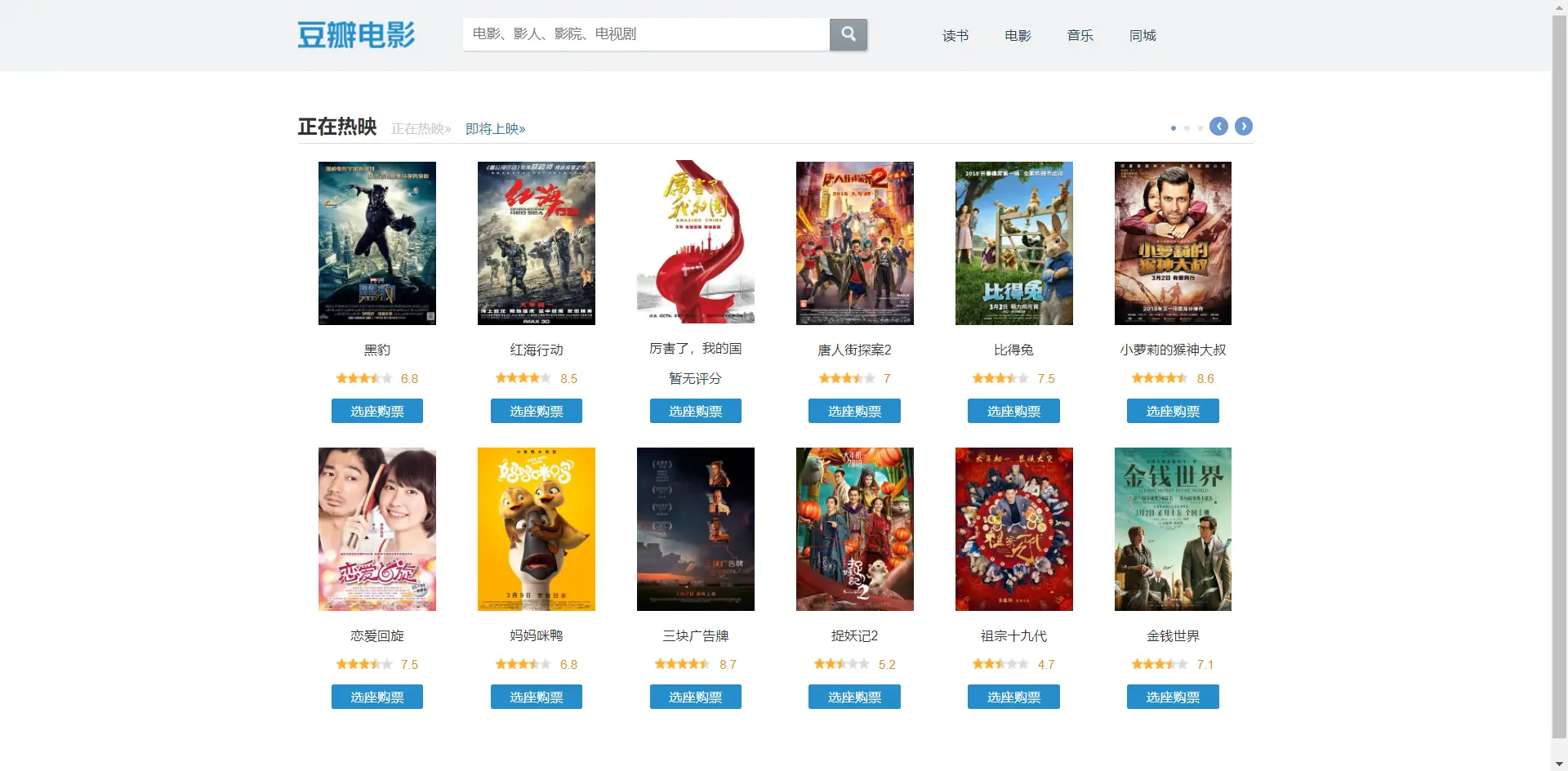Open the 三块广告牌 movie poster
The image size is (1568, 771).
[x=696, y=529]
